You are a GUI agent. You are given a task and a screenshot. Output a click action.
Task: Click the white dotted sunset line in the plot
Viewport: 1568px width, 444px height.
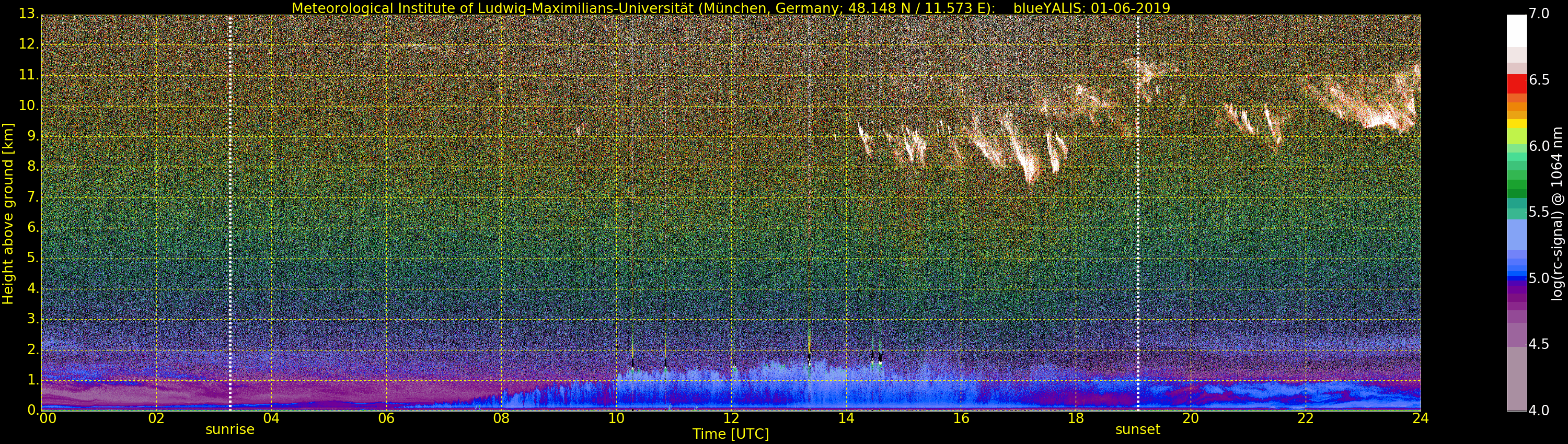[x=1138, y=213]
